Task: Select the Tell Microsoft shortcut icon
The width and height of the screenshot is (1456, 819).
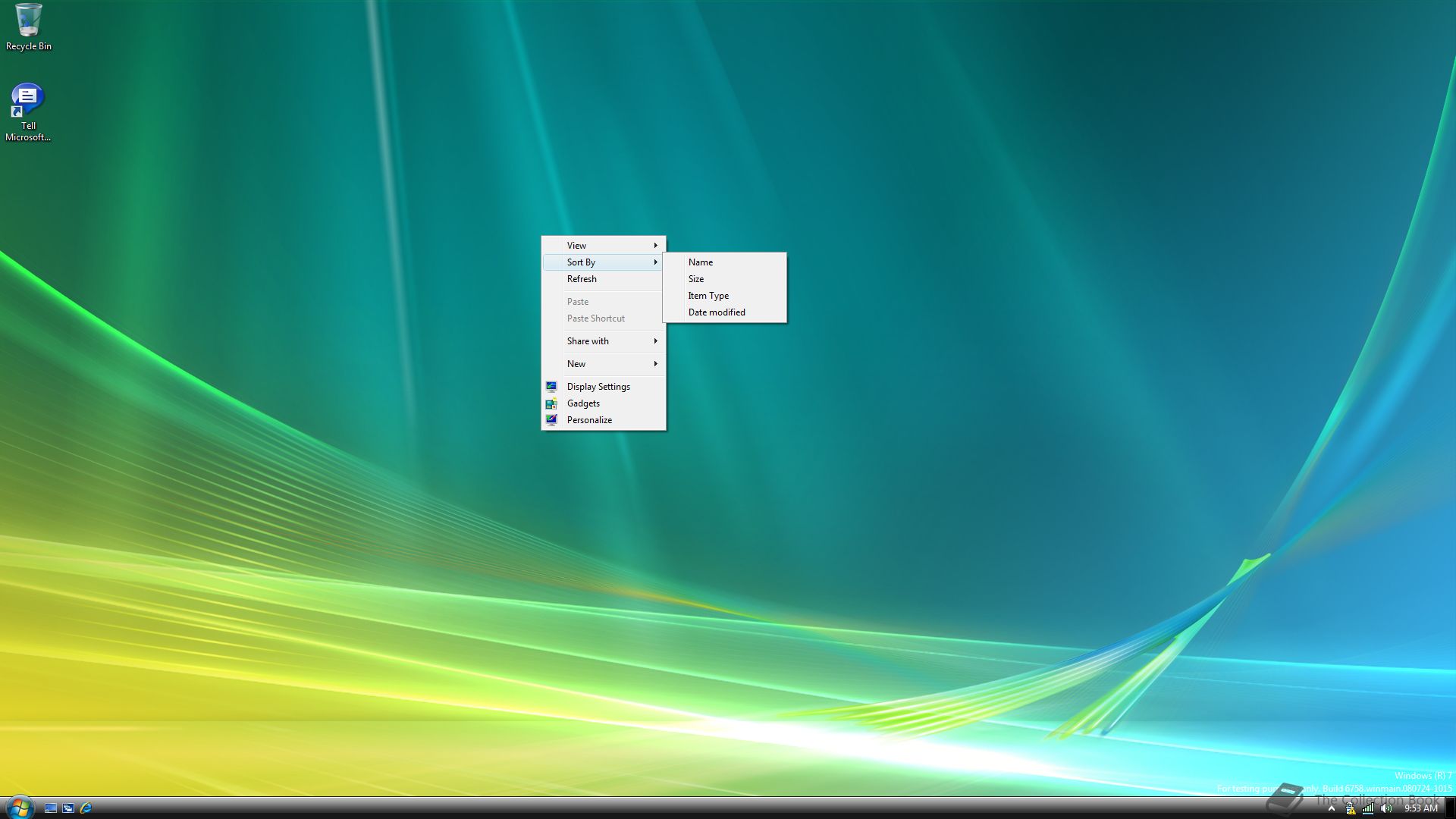Action: coord(28,112)
